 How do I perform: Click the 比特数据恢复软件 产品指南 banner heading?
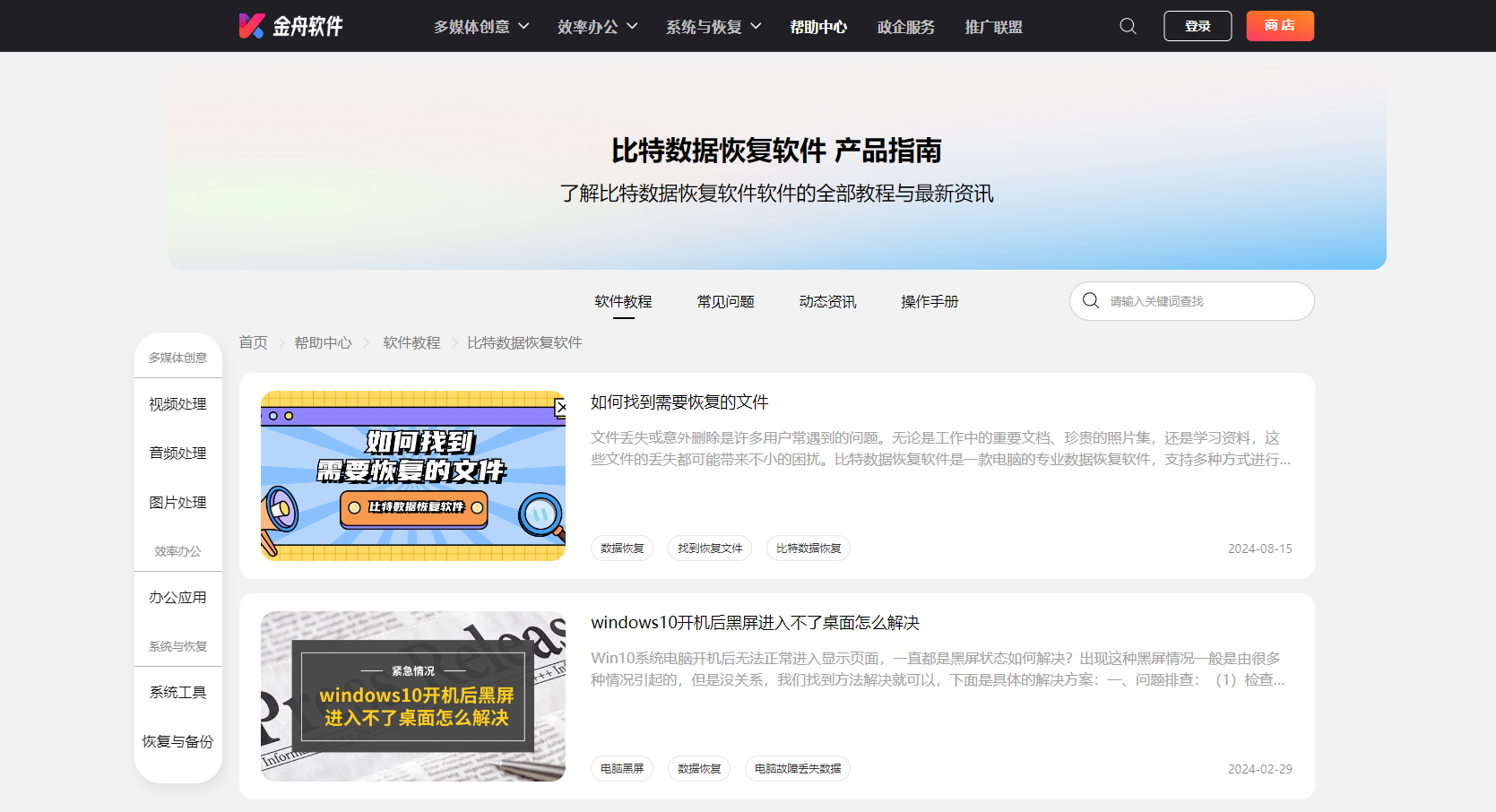(776, 151)
